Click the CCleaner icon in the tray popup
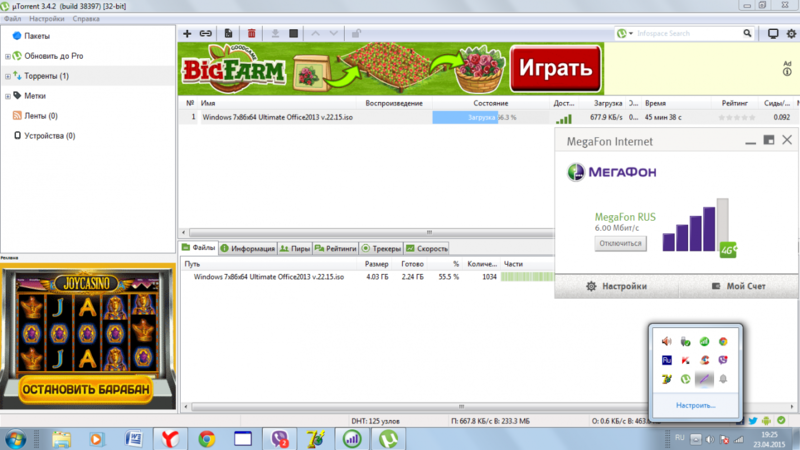The width and height of the screenshot is (800, 450). tap(704, 360)
